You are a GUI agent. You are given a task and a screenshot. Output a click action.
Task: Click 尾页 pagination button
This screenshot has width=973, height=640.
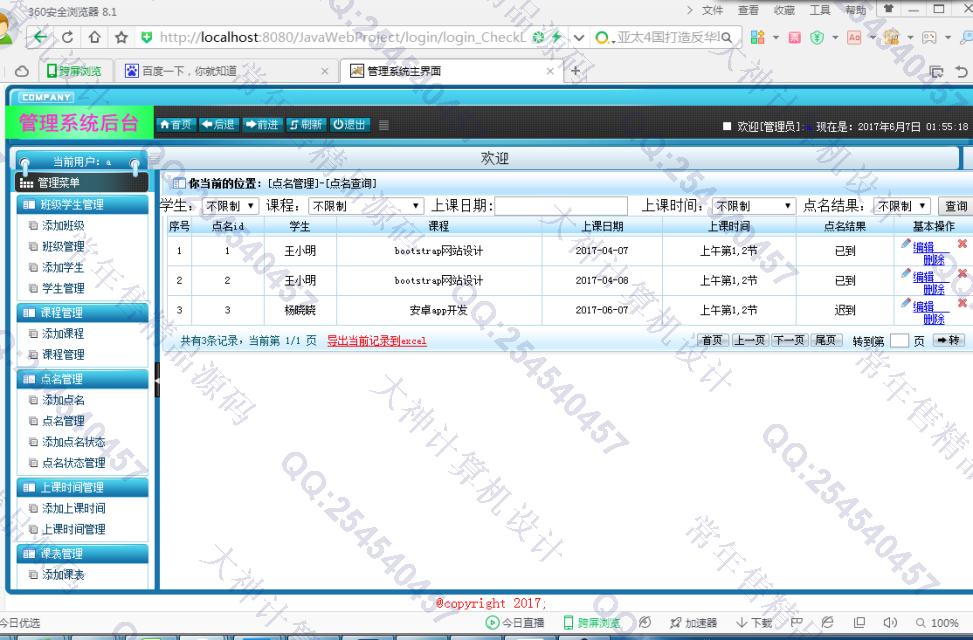click(x=825, y=340)
